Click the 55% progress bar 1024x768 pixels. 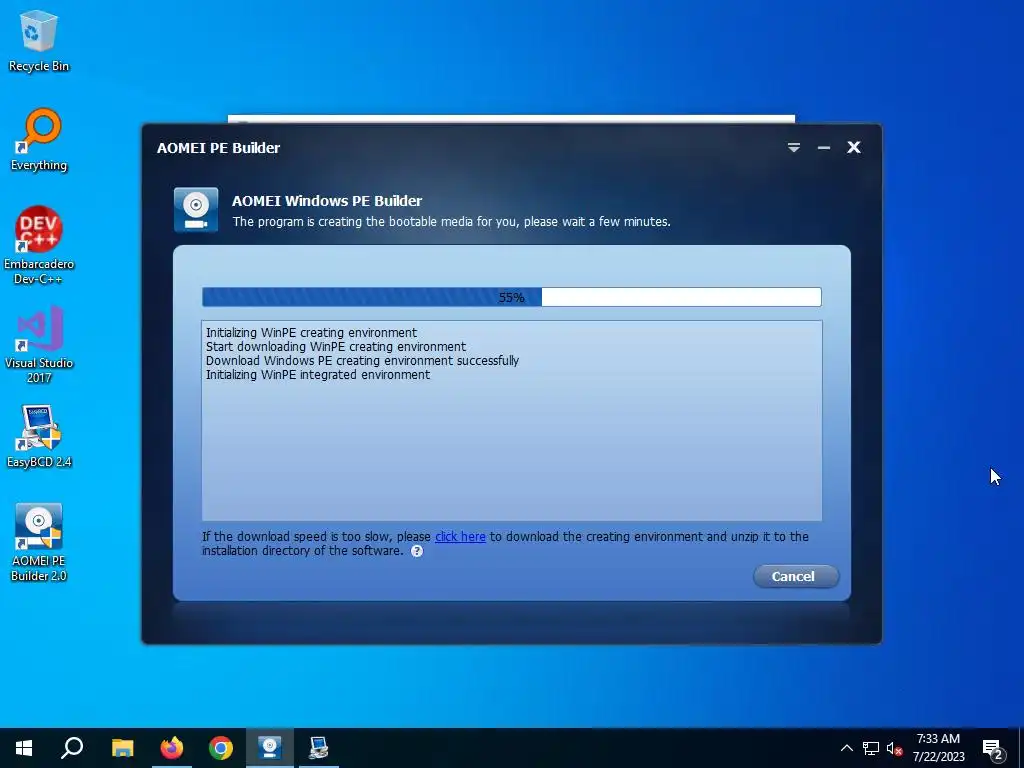[511, 297]
